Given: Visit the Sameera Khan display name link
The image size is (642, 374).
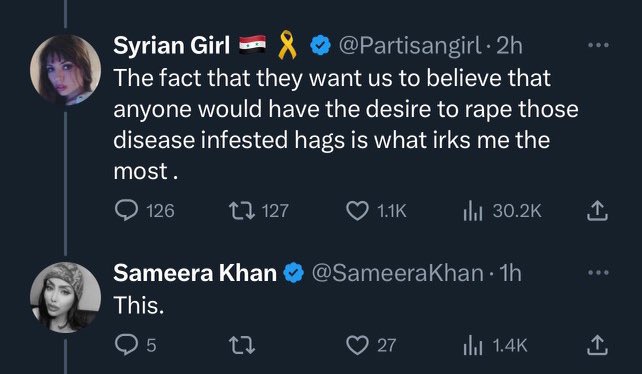Looking at the screenshot, I should coord(195,273).
